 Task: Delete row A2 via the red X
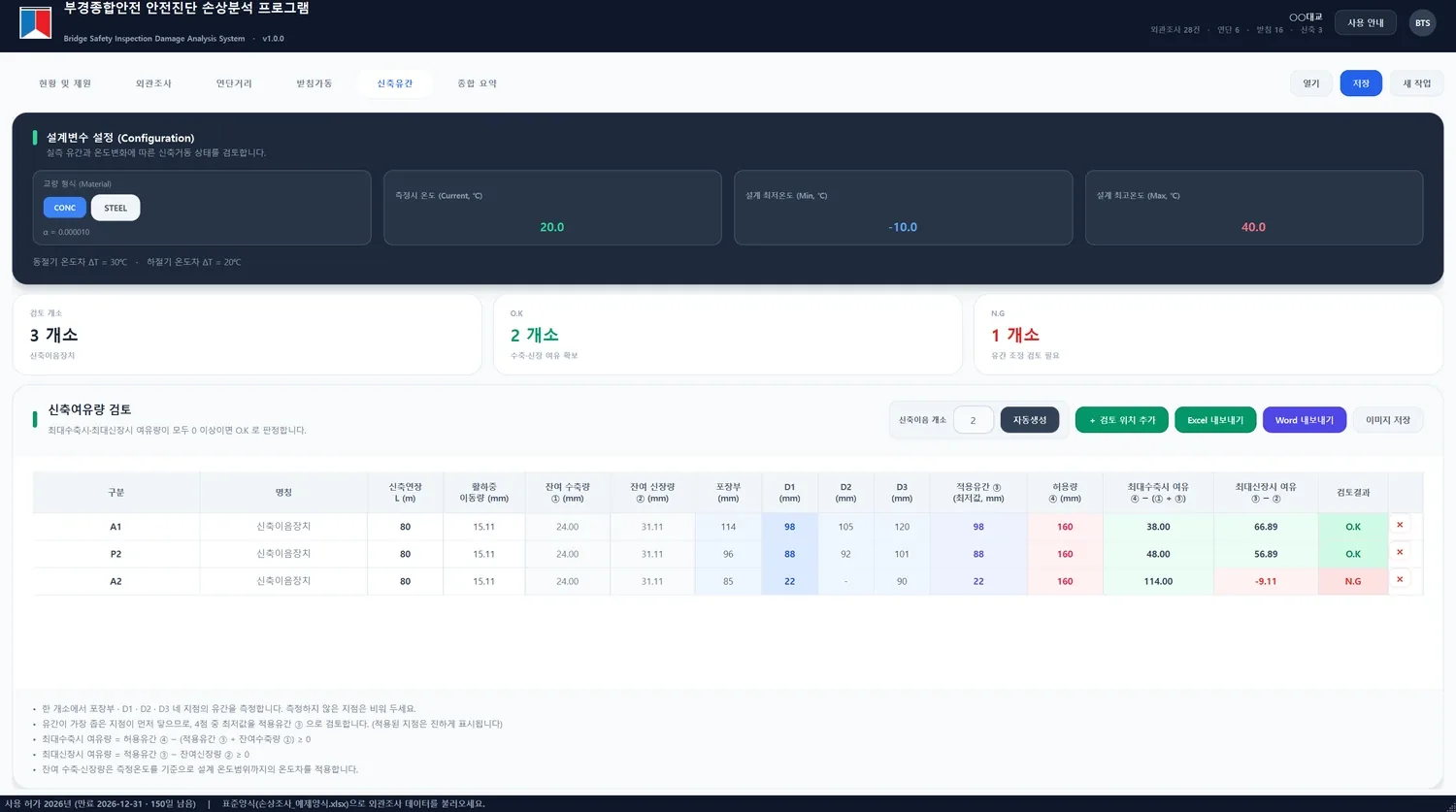(x=1400, y=579)
